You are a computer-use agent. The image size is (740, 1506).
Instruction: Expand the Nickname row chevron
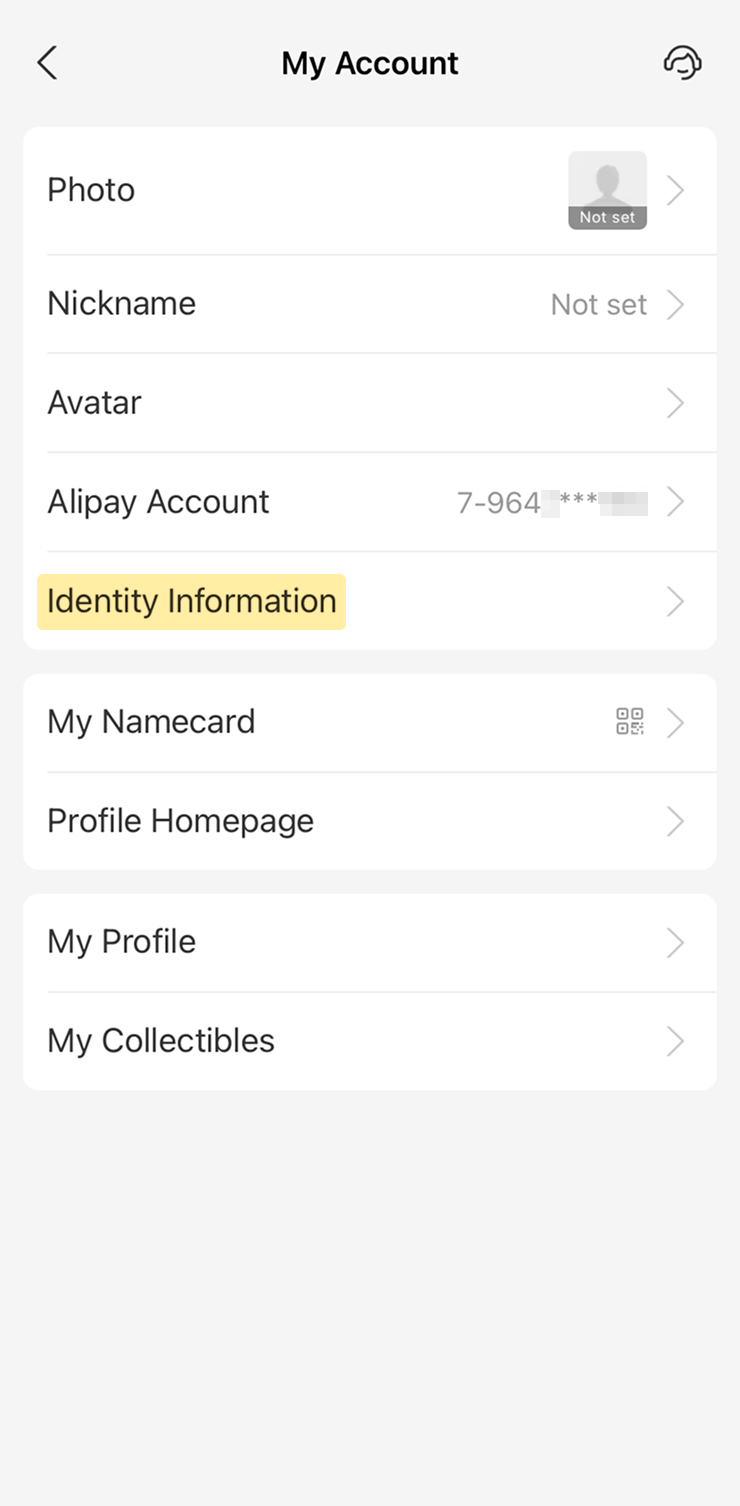676,304
